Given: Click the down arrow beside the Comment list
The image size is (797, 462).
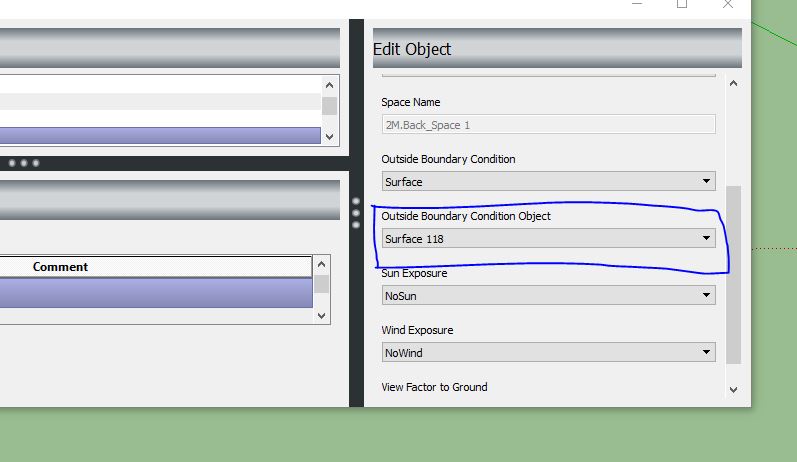Looking at the screenshot, I should pos(321,316).
